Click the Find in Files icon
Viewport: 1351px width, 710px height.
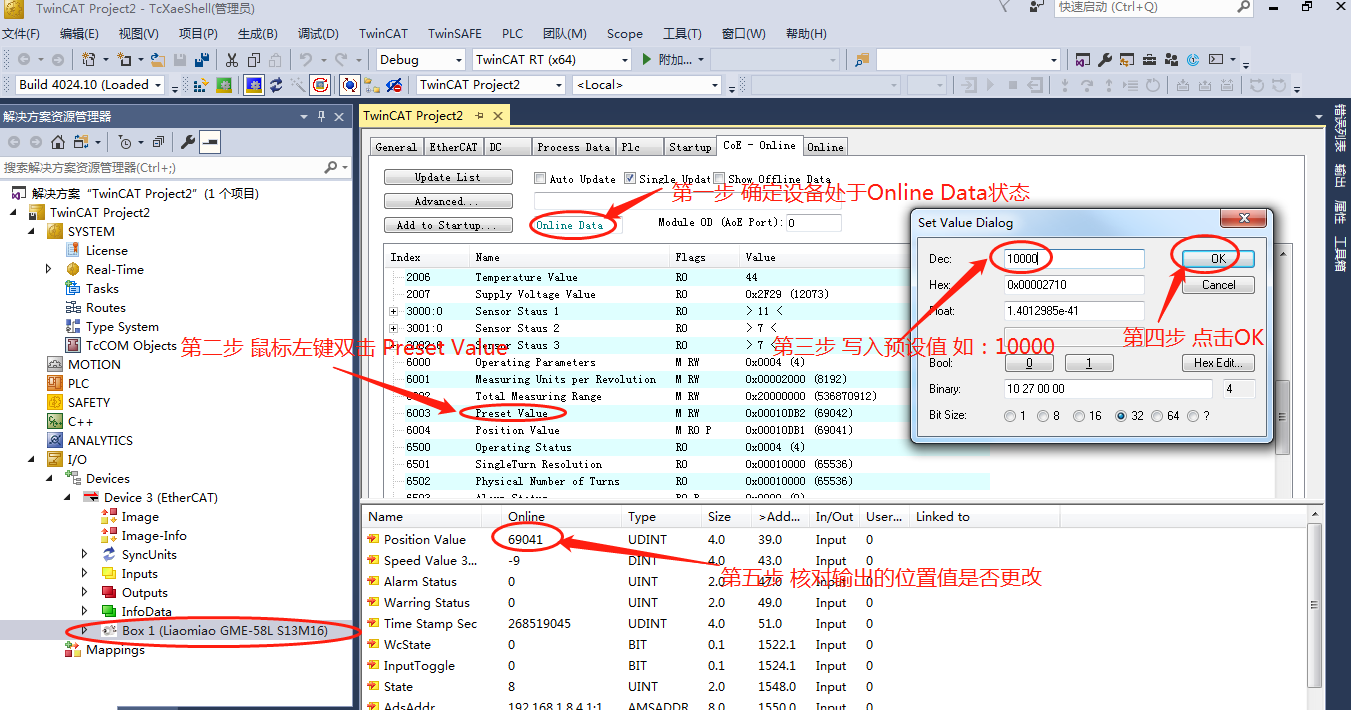(863, 60)
